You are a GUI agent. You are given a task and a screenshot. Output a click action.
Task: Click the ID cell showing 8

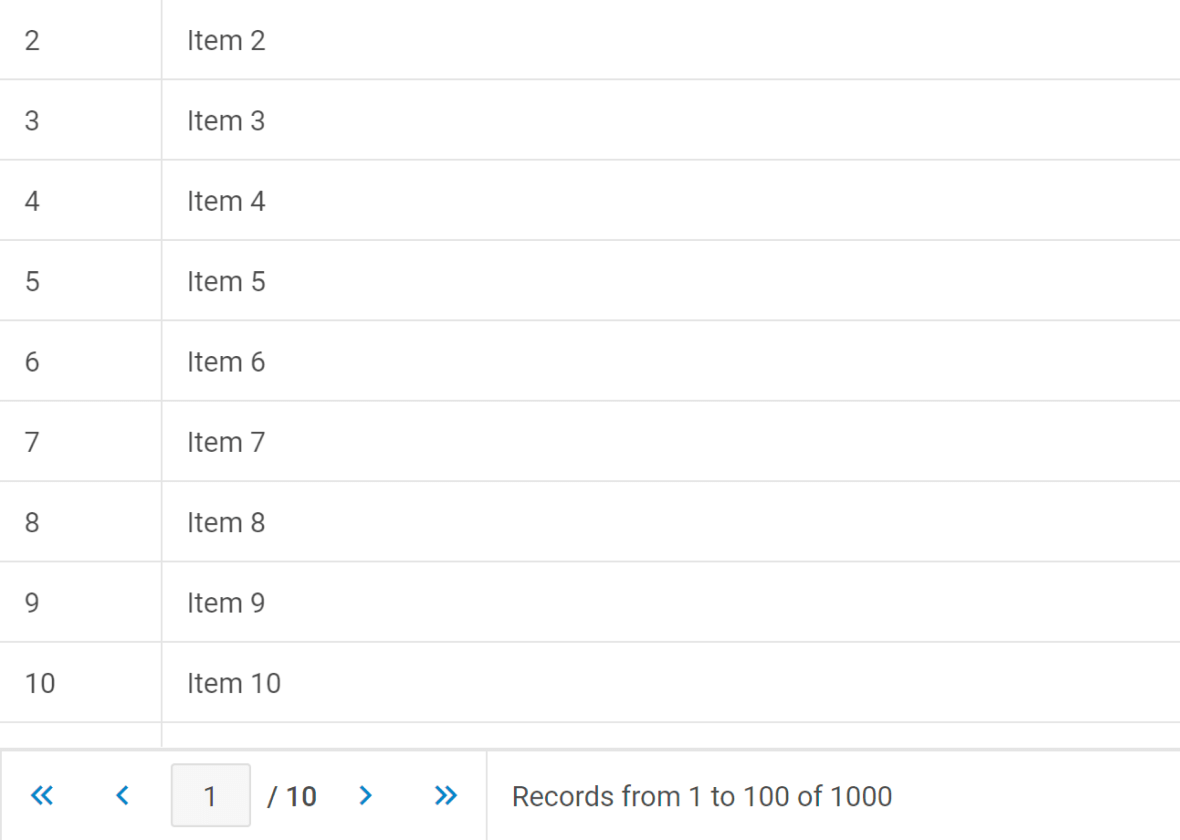(81, 522)
